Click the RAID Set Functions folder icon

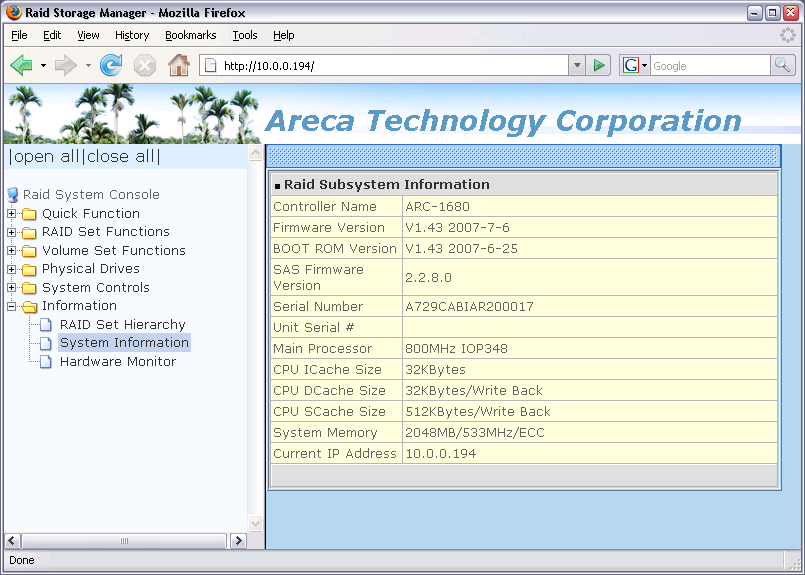(29, 232)
